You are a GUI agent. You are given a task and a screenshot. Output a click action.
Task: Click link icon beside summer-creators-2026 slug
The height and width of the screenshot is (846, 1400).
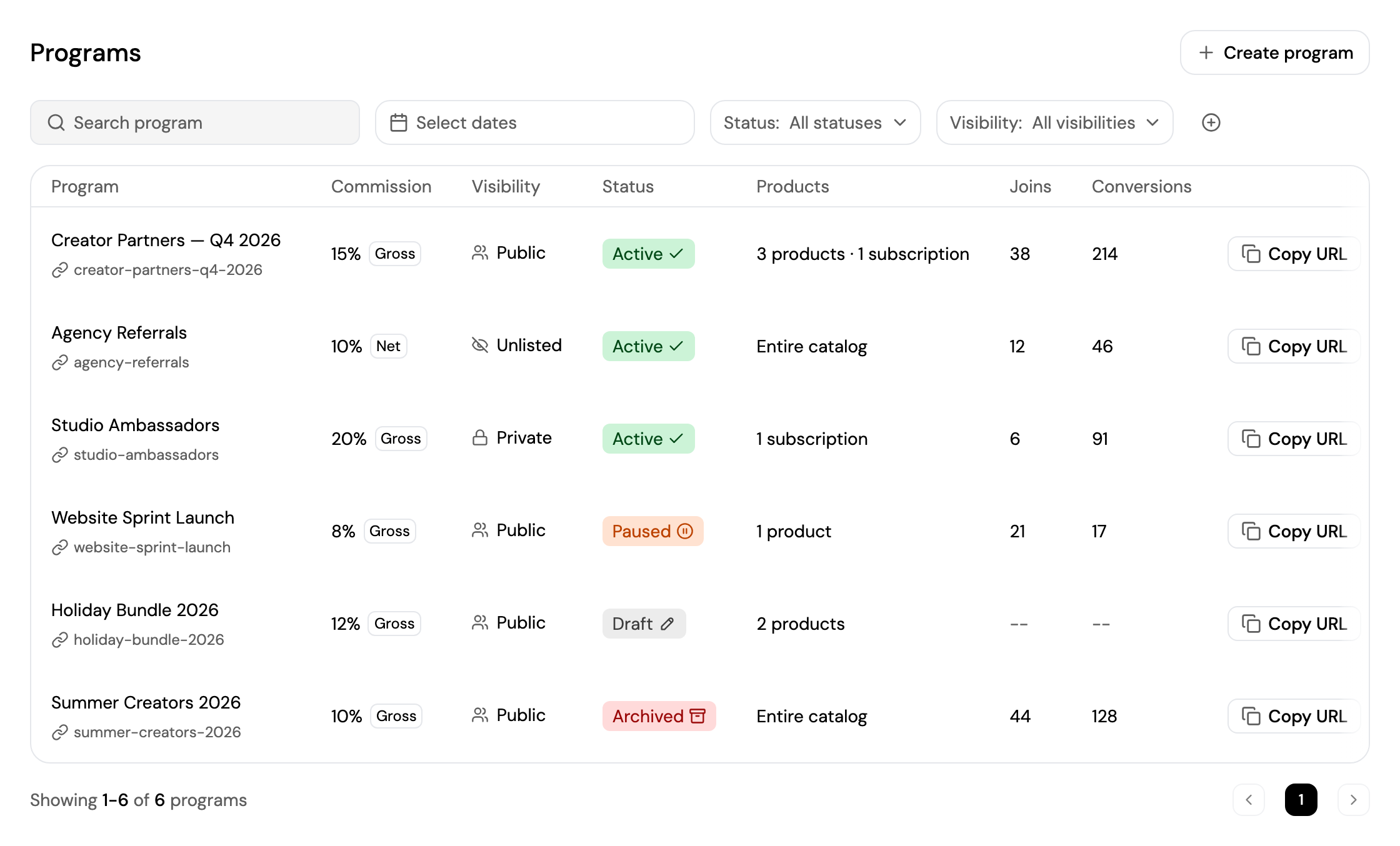(59, 732)
